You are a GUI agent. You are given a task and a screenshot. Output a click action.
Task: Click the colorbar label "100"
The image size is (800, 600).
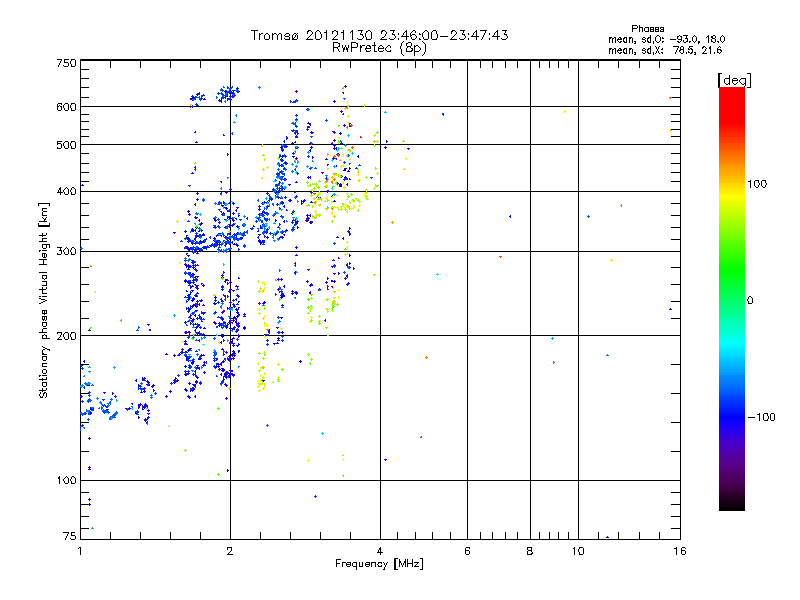point(757,184)
